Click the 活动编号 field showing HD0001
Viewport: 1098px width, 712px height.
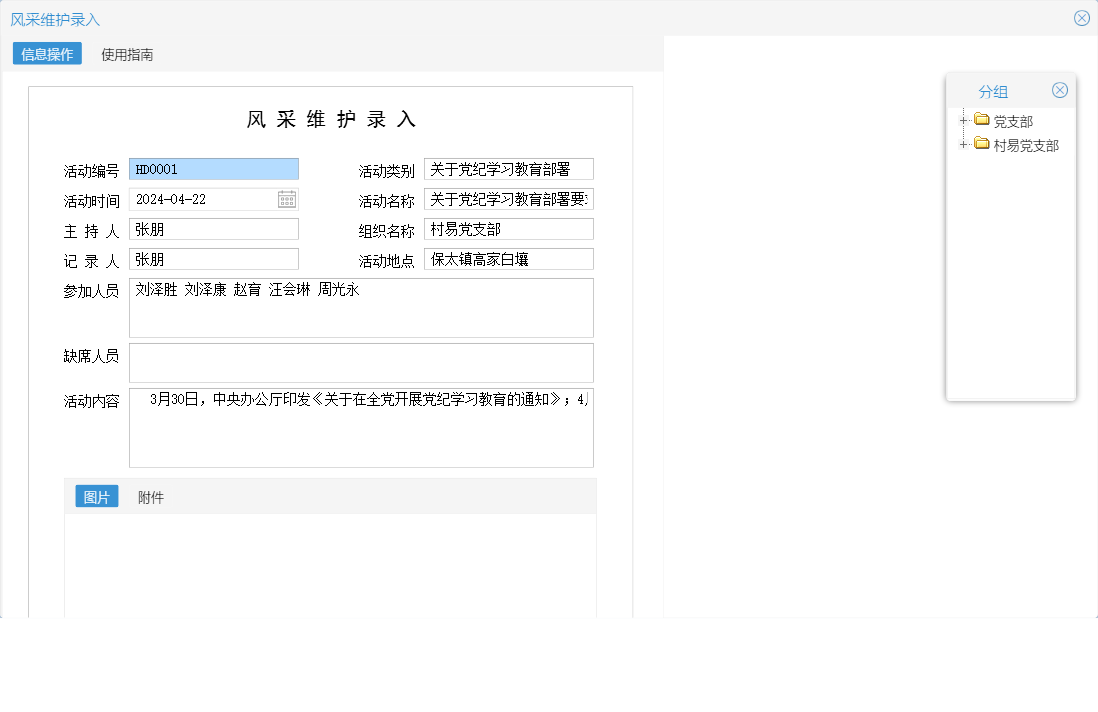click(213, 168)
